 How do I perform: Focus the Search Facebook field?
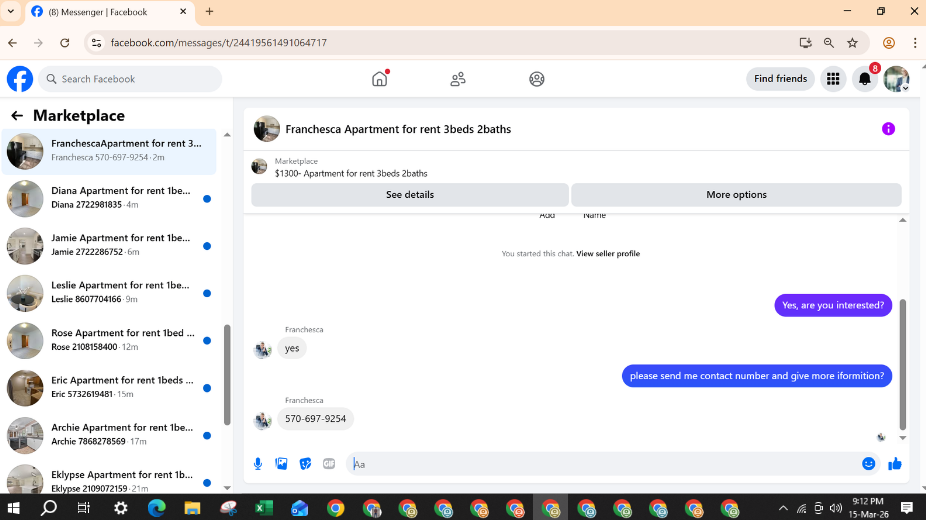tap(130, 79)
